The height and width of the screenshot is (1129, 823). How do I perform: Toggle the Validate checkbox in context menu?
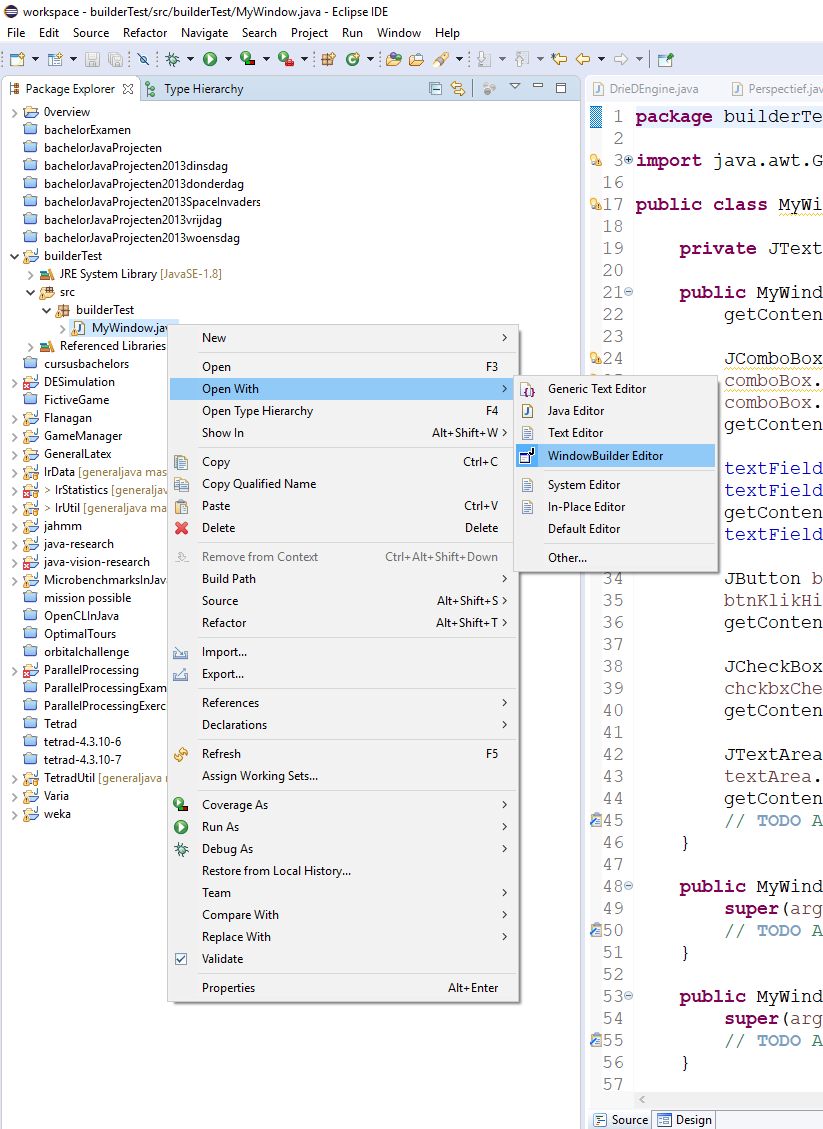point(181,959)
